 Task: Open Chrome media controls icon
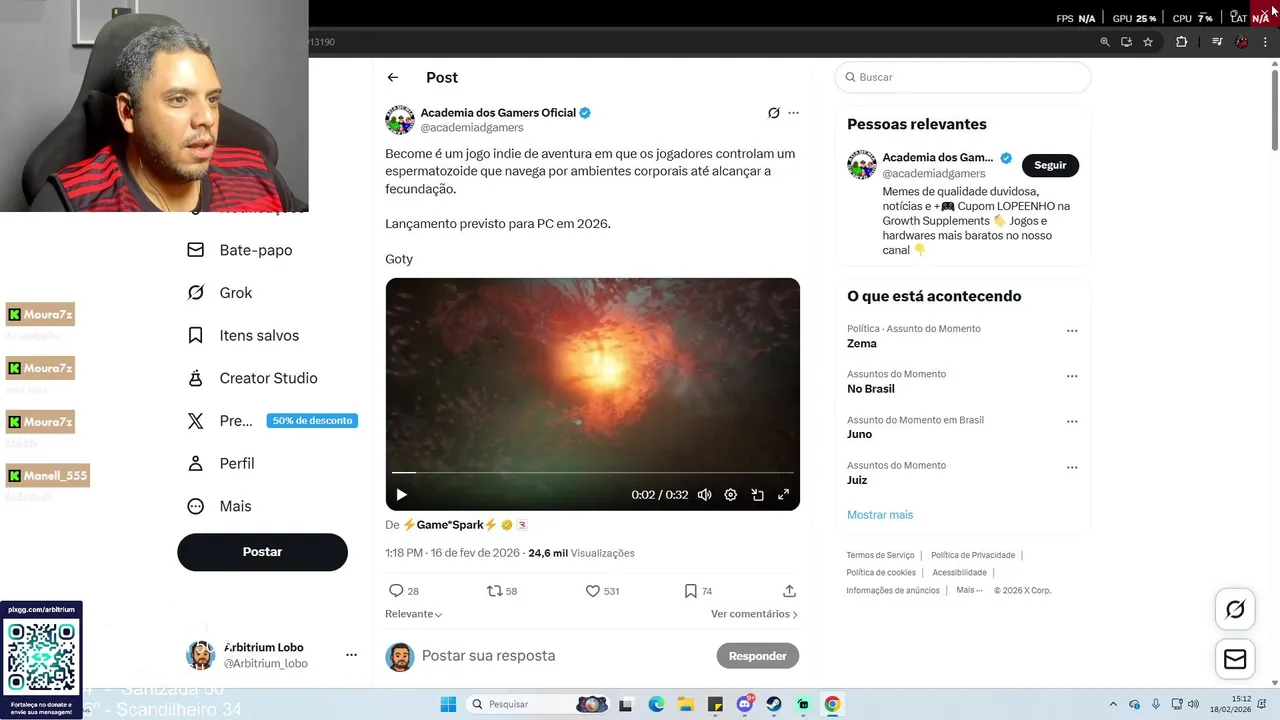click(1217, 42)
